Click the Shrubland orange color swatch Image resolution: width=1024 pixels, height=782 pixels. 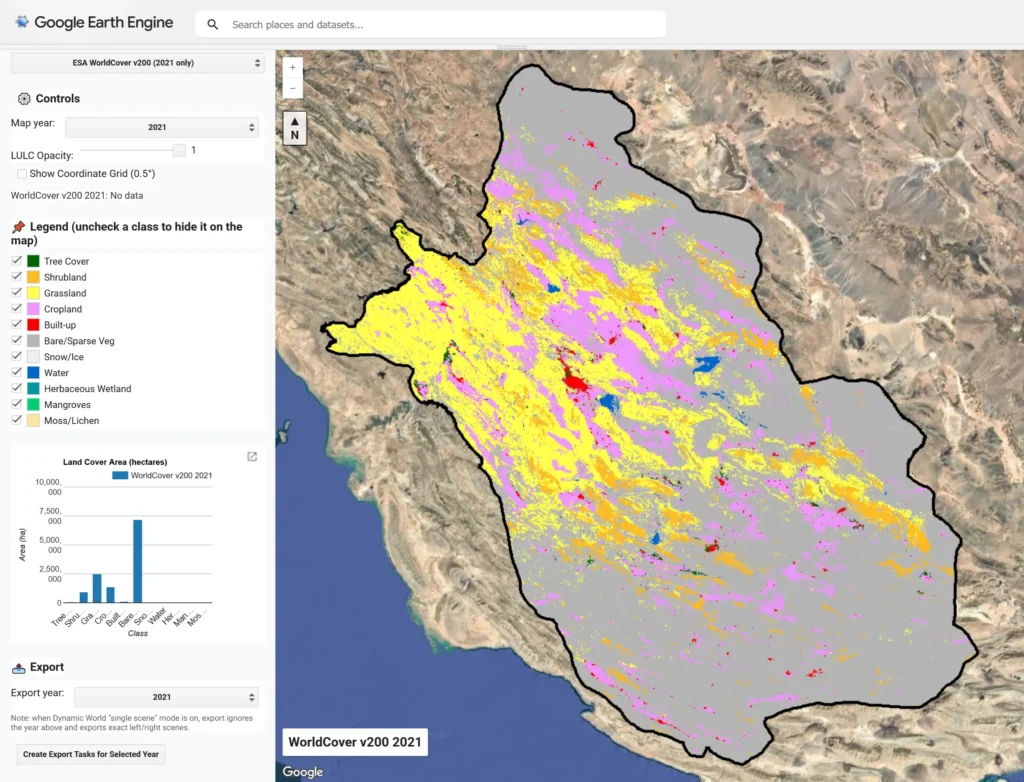(x=33, y=277)
